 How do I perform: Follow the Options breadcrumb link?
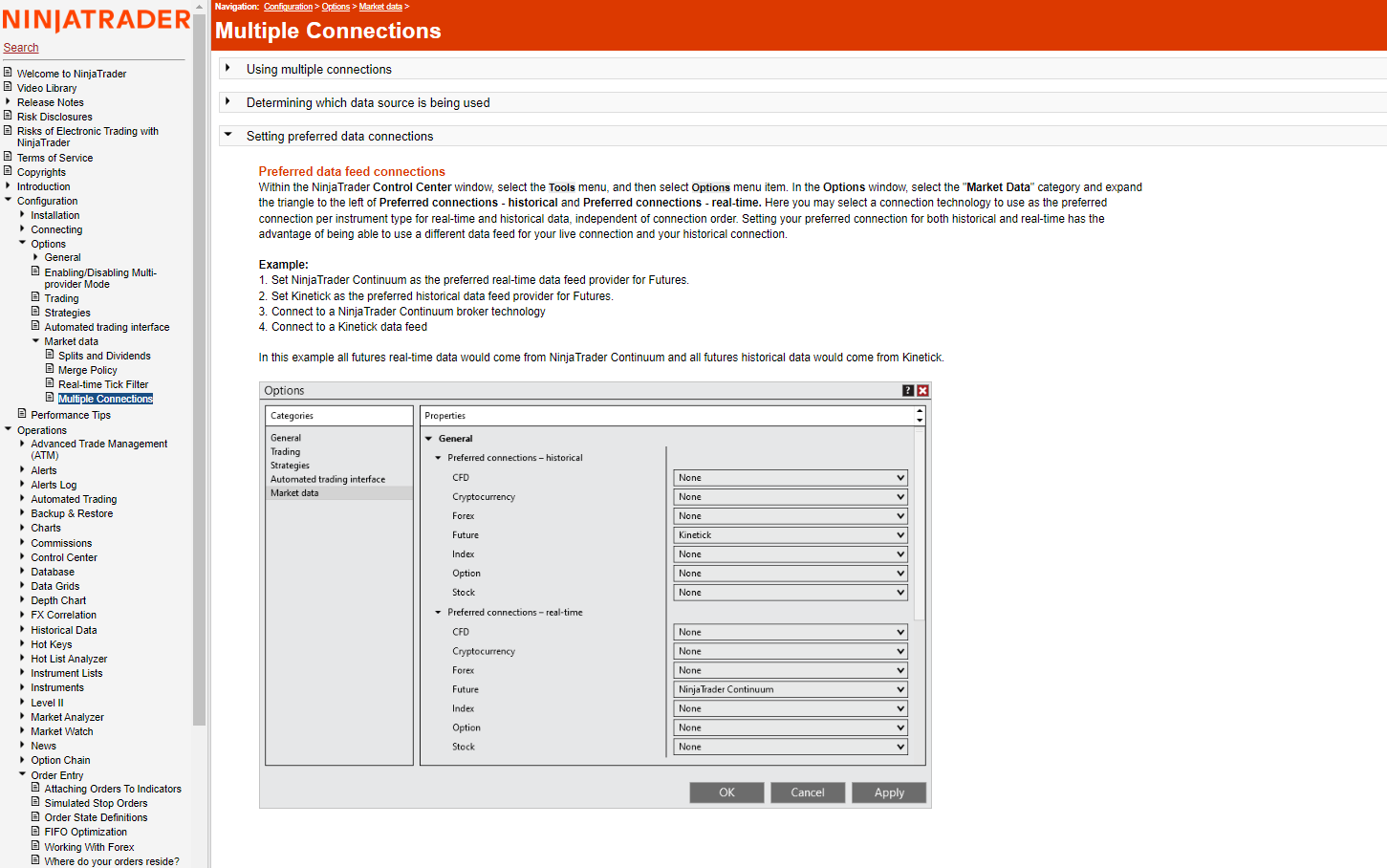tap(336, 7)
